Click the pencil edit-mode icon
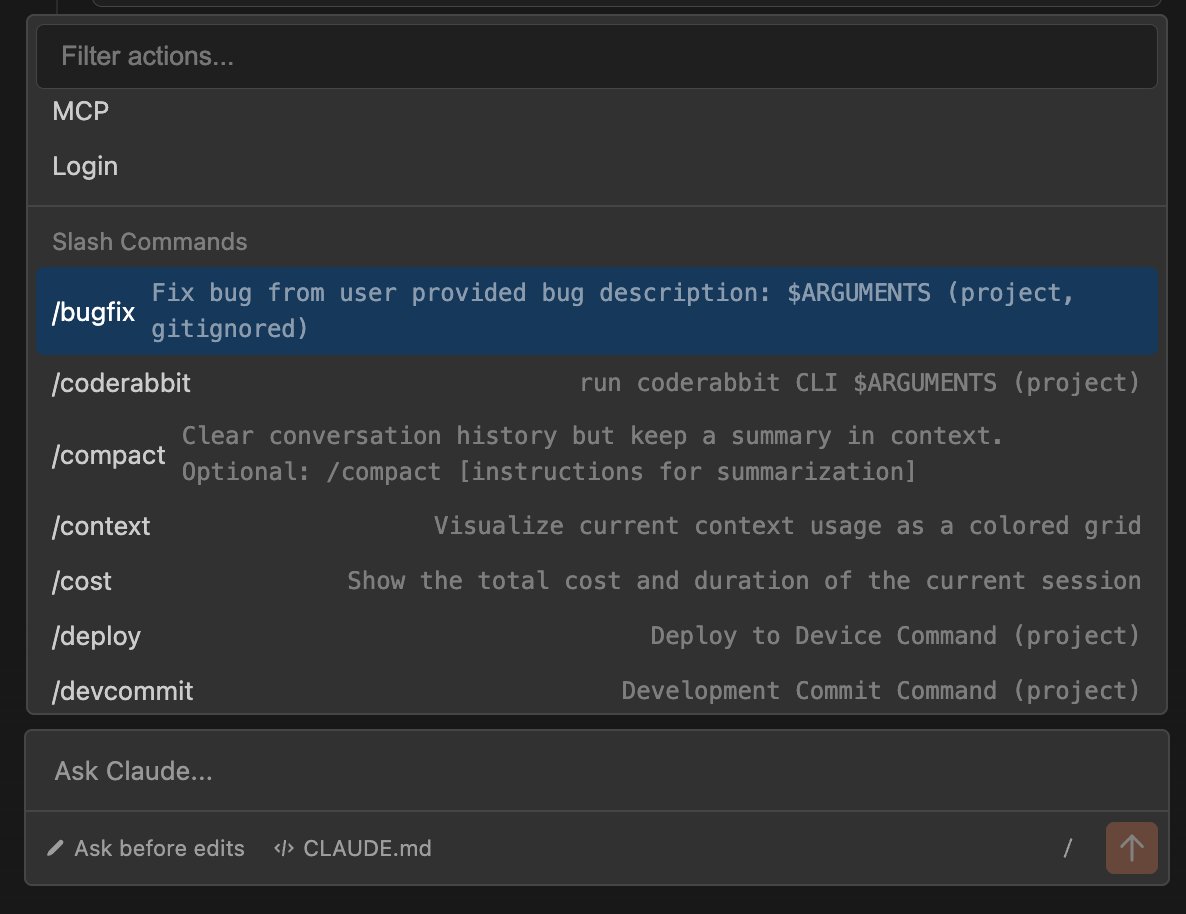 point(55,848)
